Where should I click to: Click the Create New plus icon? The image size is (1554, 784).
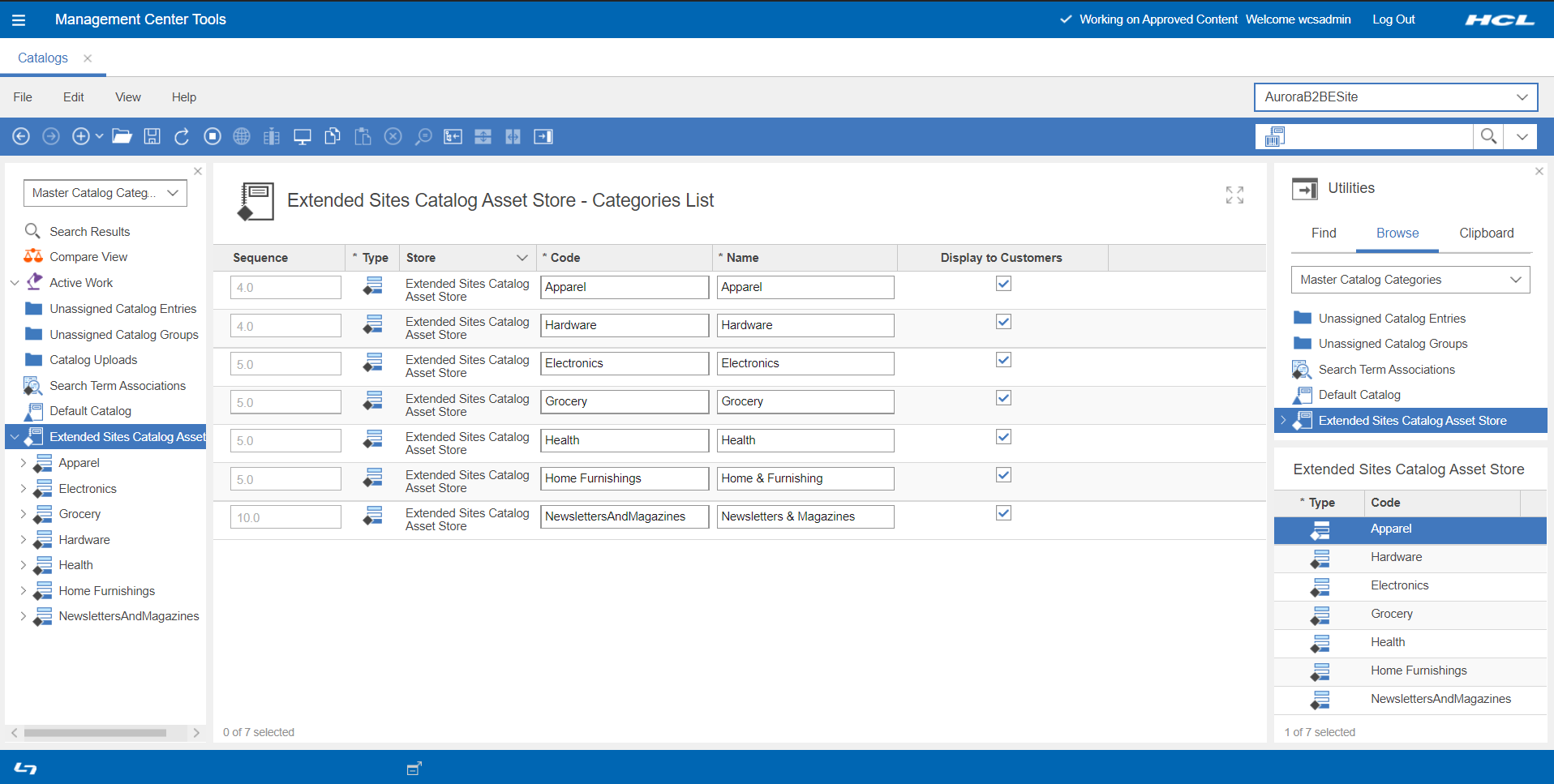coord(80,136)
